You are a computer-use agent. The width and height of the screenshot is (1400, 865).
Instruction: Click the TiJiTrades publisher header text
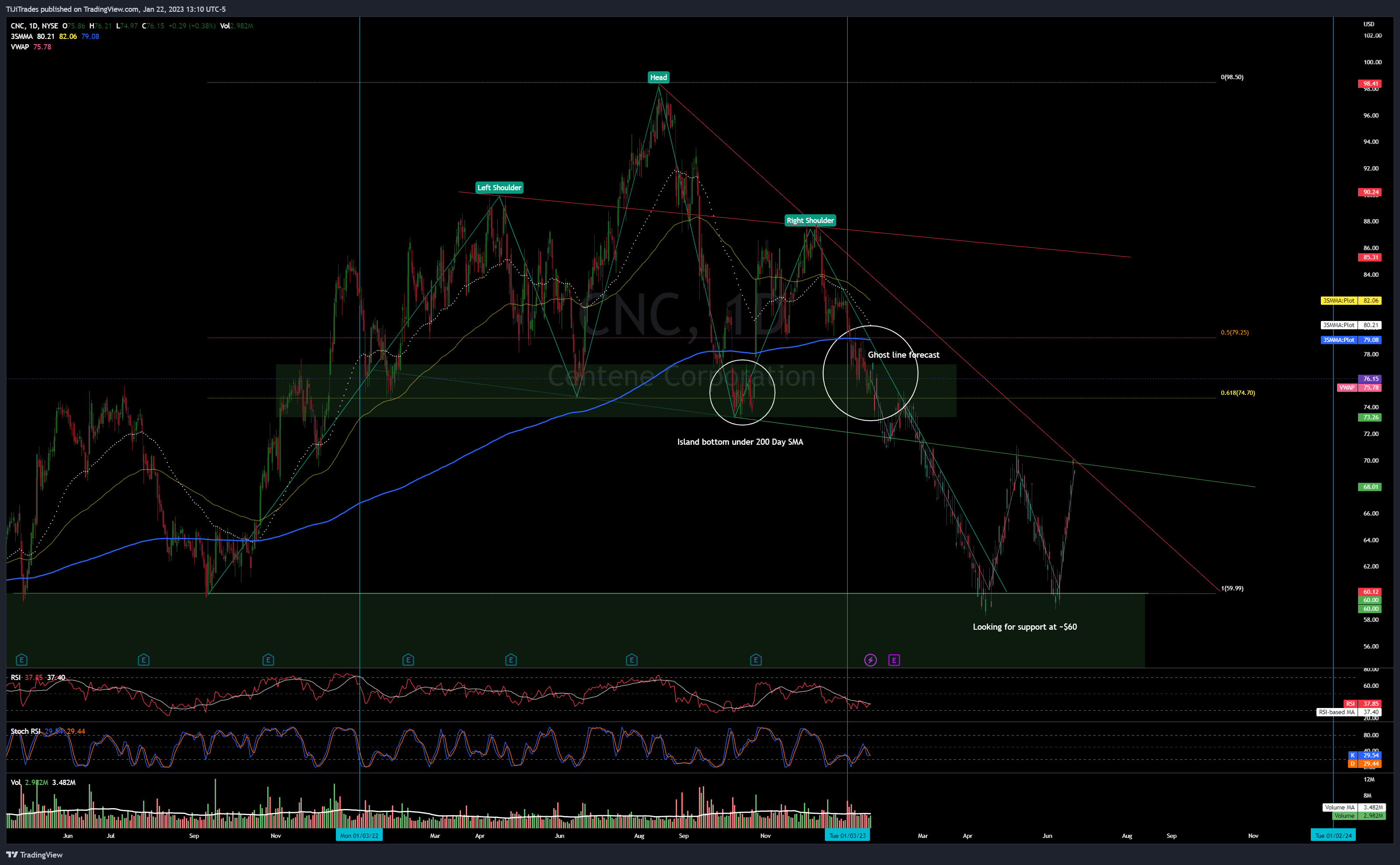click(x=115, y=9)
